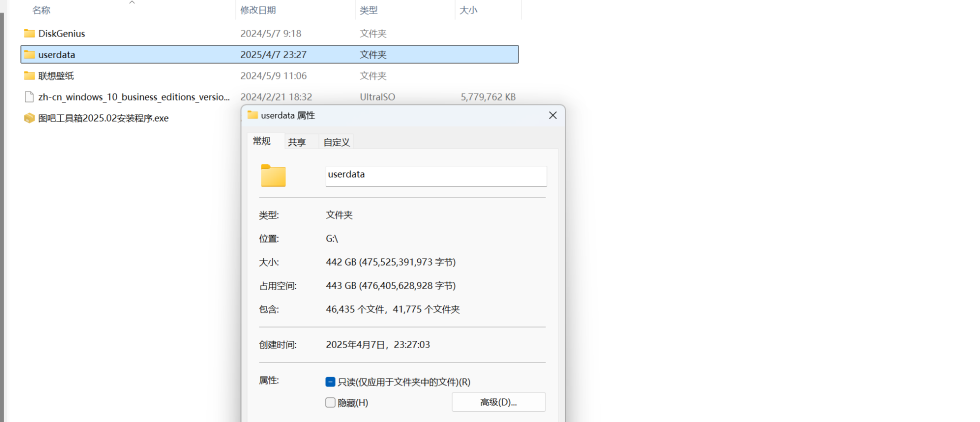Sort by 类型 column header
Image resolution: width=980 pixels, height=422 pixels.
[x=369, y=10]
